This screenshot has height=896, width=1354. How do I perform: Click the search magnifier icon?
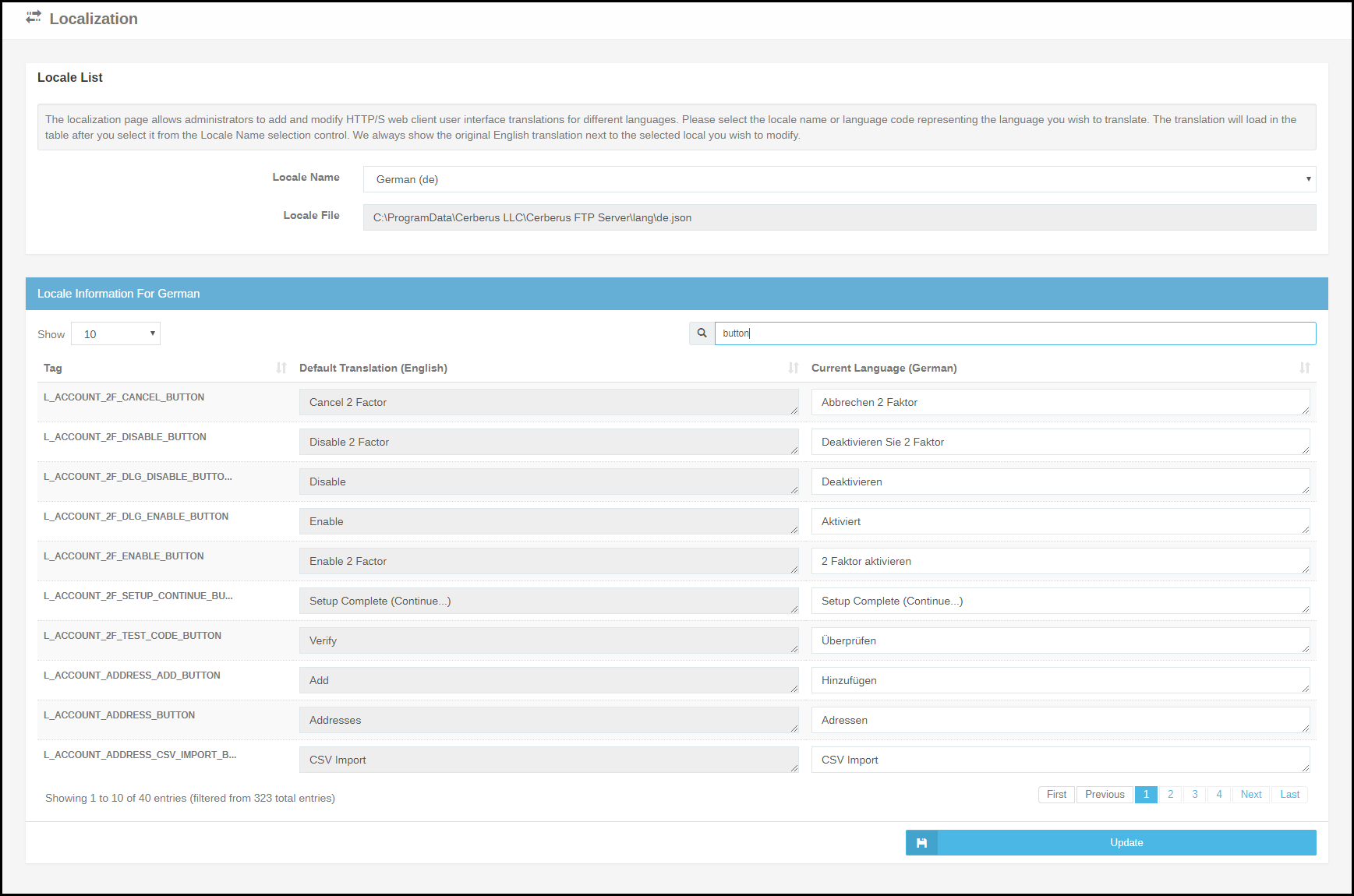[702, 333]
